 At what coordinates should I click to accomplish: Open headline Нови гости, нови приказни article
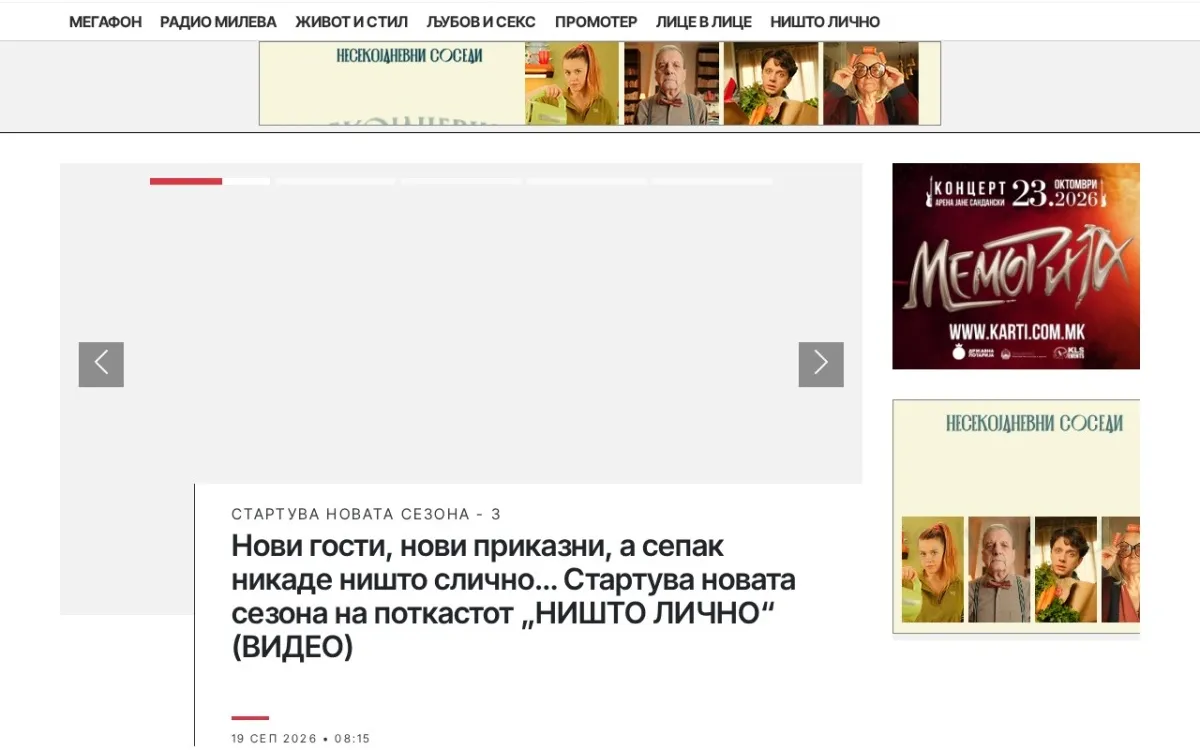[x=514, y=597]
